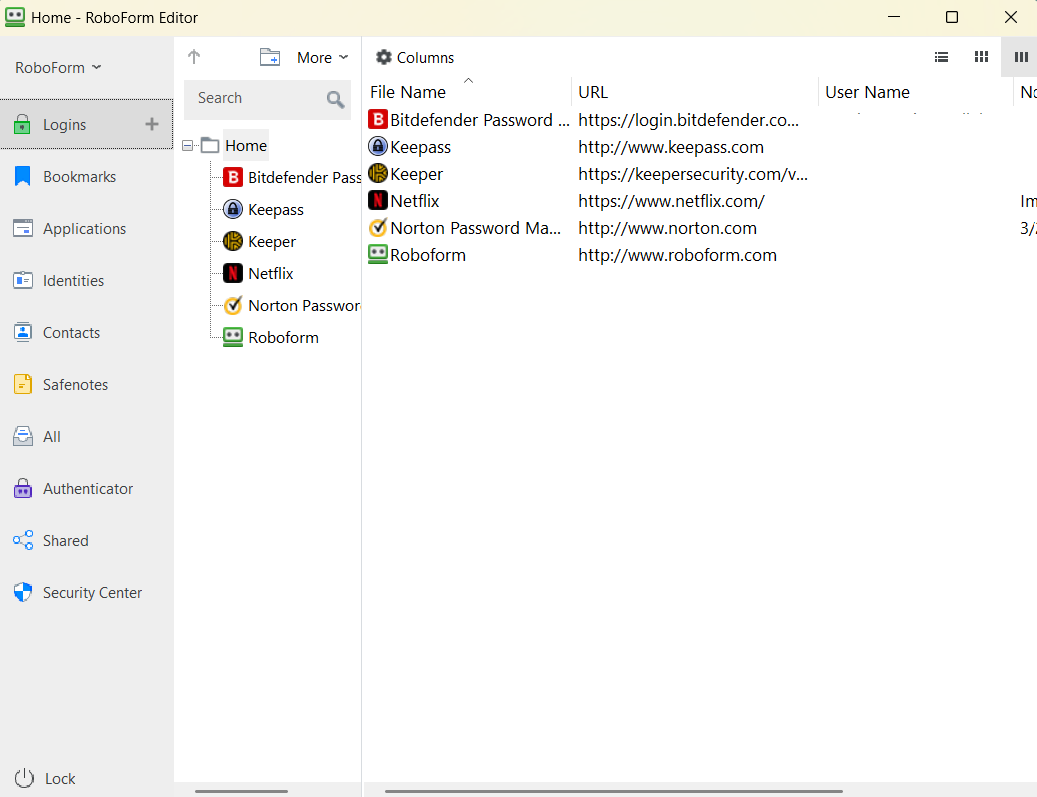1037x797 pixels.
Task: Click Keepass icon in file list
Action: tap(378, 147)
